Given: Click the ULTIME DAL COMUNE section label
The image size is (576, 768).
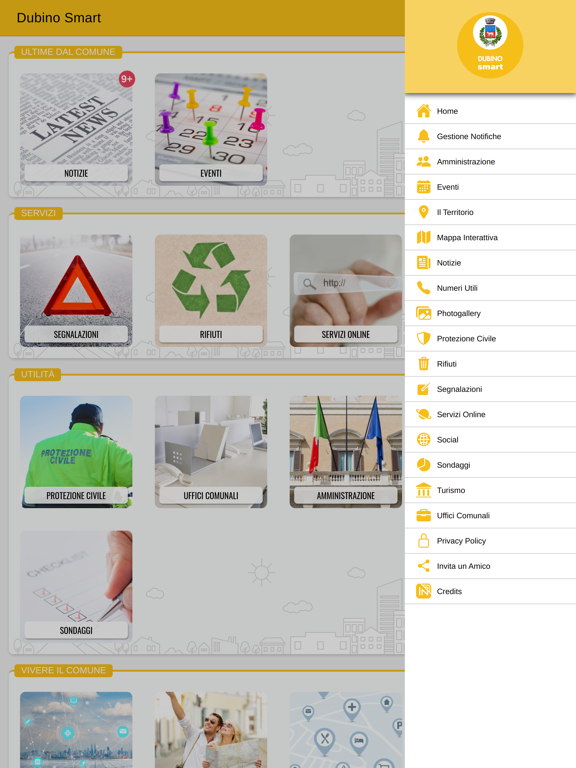Looking at the screenshot, I should pos(68,52).
